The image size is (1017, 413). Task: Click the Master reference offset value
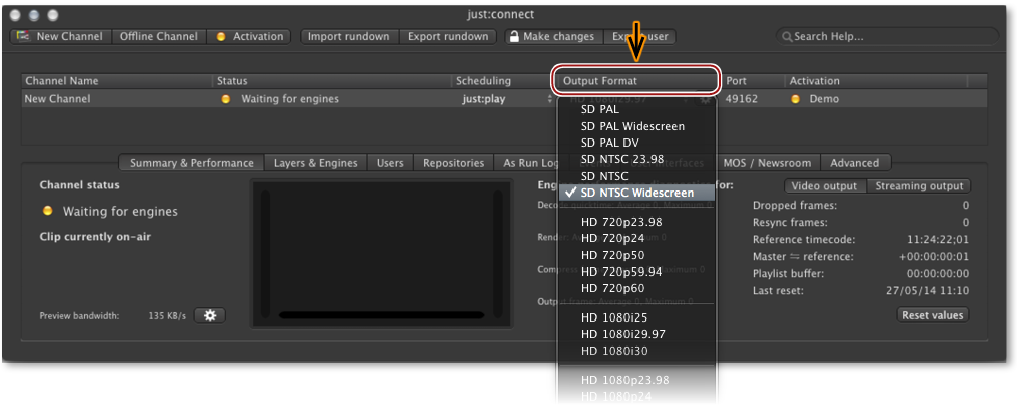(x=934, y=257)
